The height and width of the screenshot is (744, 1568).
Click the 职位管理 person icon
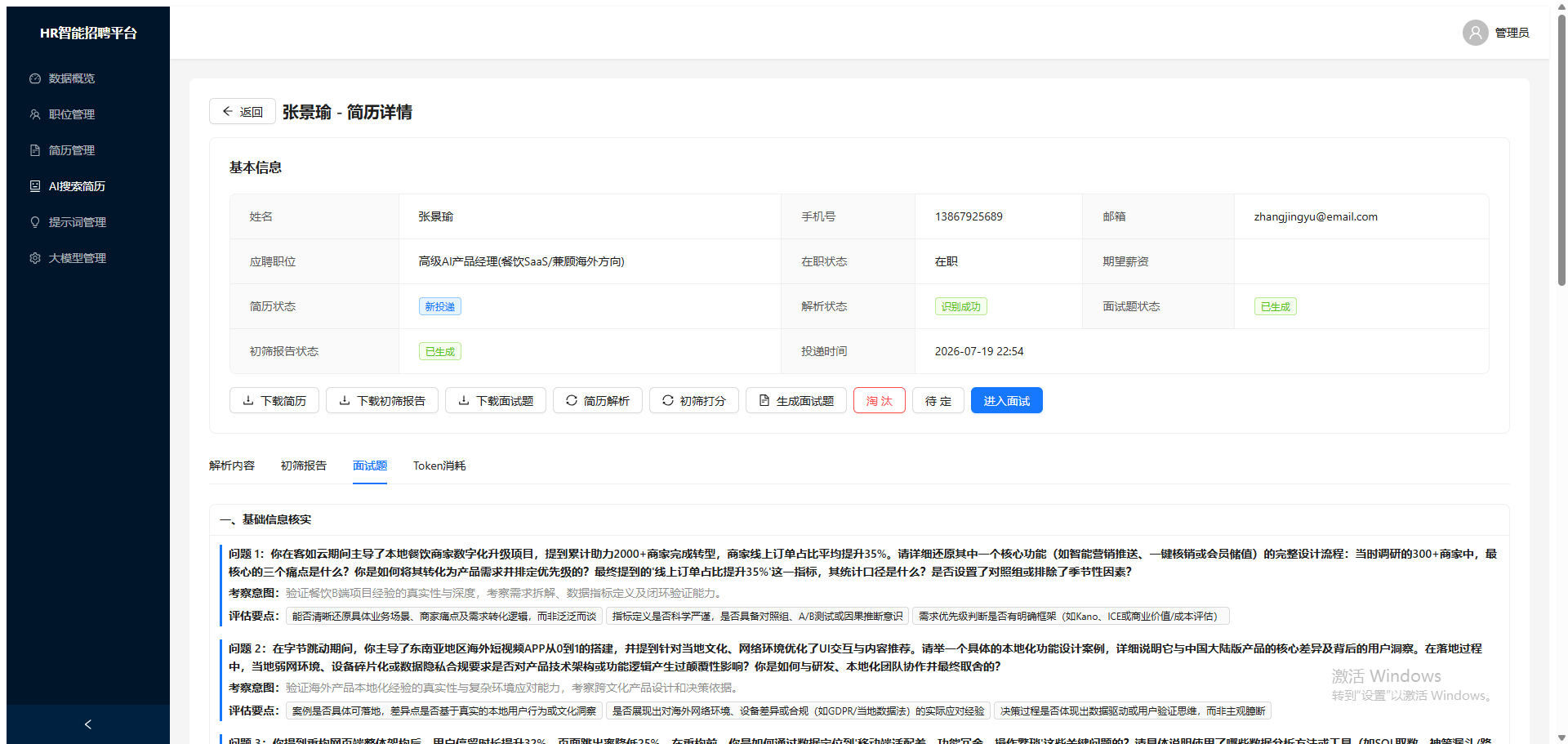click(x=35, y=114)
